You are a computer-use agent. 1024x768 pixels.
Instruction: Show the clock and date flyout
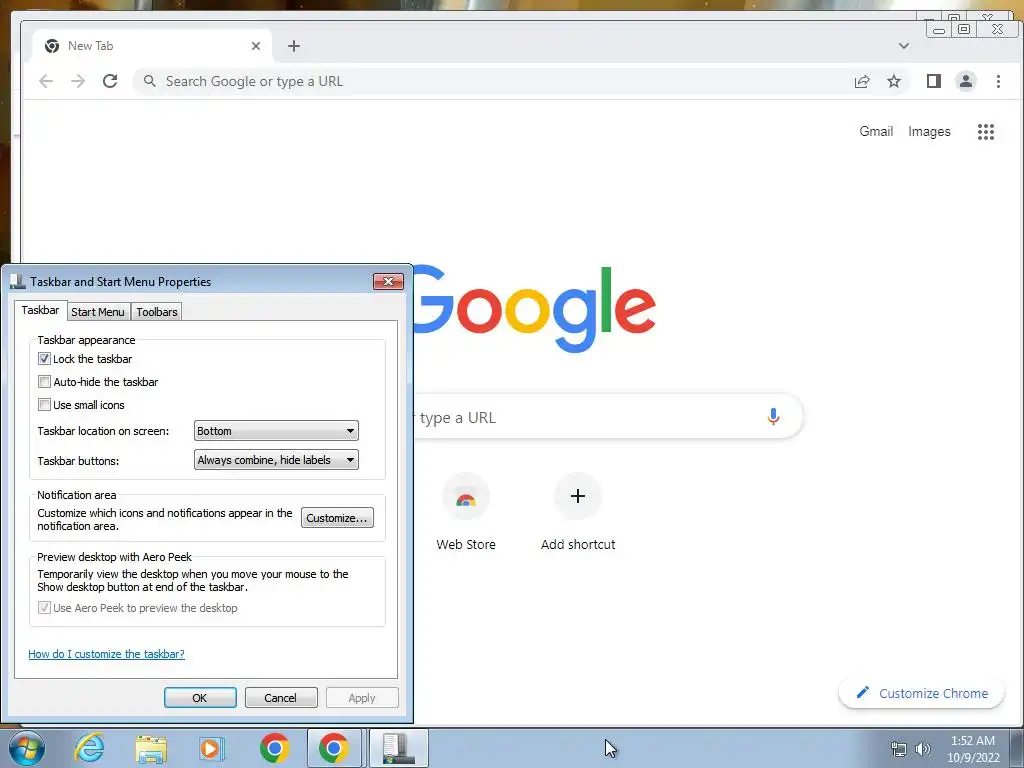tap(973, 749)
